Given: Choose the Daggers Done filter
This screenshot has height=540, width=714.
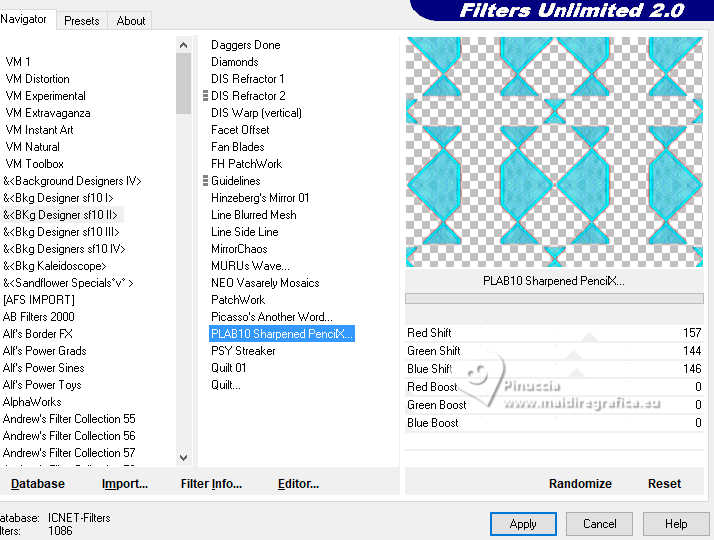Looking at the screenshot, I should click(245, 45).
